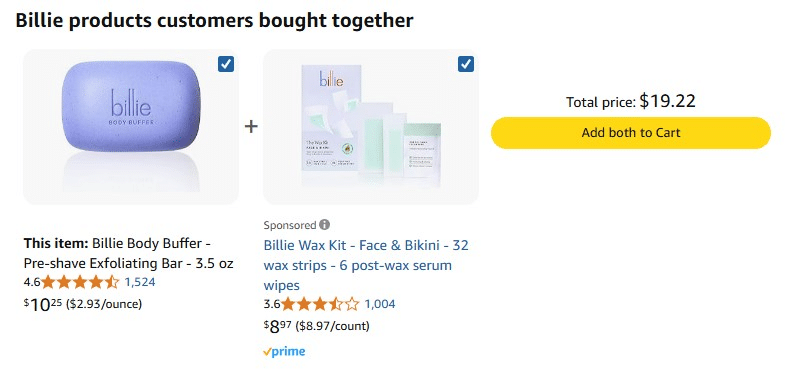Click the Billie Body Buffer item title
Image resolution: width=785 pixels, height=369 pixels.
(x=129, y=253)
